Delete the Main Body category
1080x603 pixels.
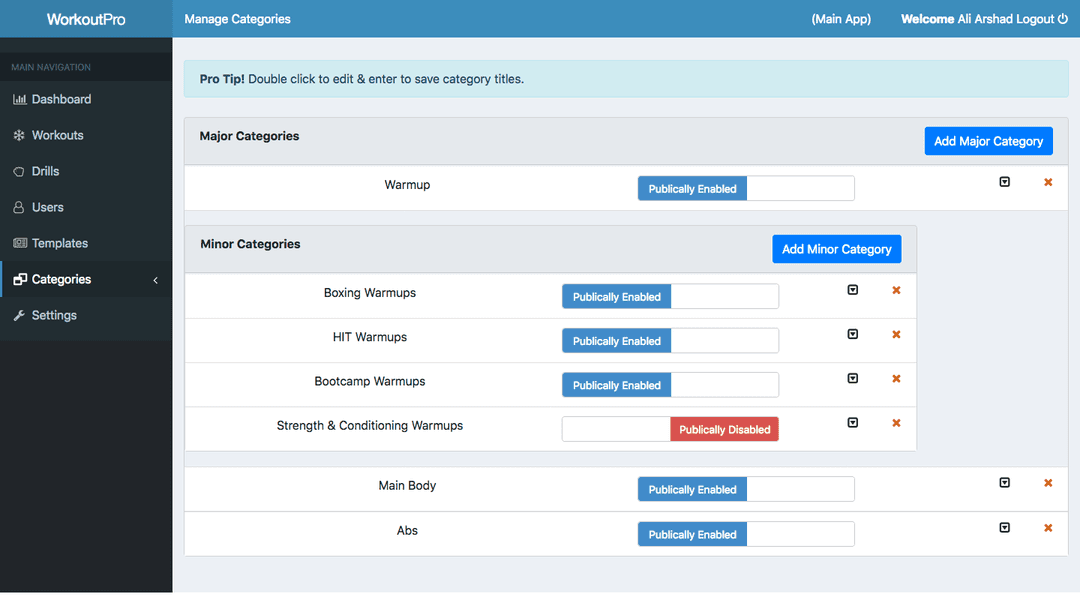click(x=1048, y=483)
